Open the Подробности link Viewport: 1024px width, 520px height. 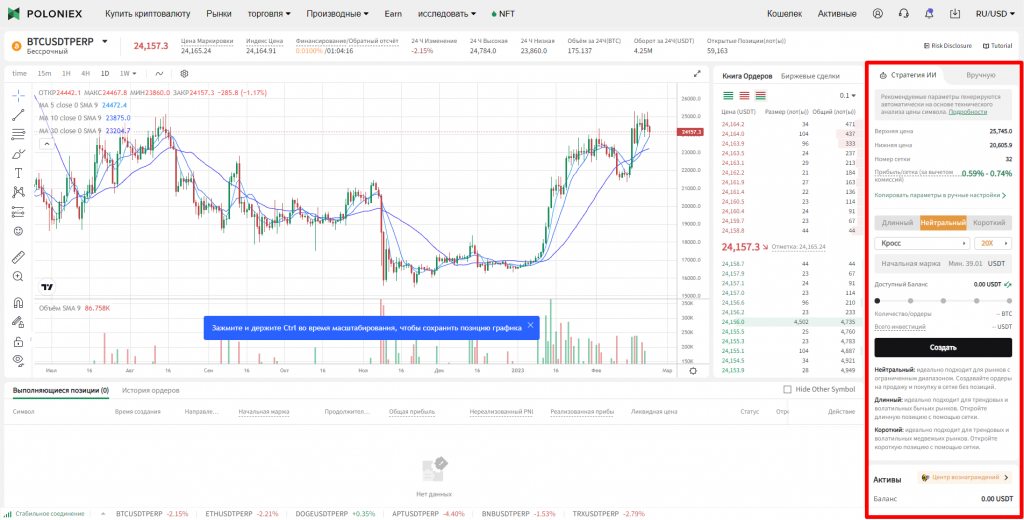coord(967,112)
